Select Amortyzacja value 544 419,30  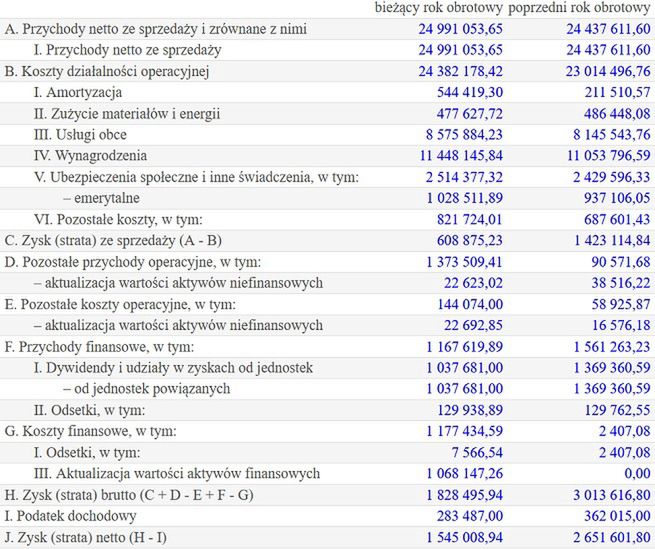pos(470,92)
